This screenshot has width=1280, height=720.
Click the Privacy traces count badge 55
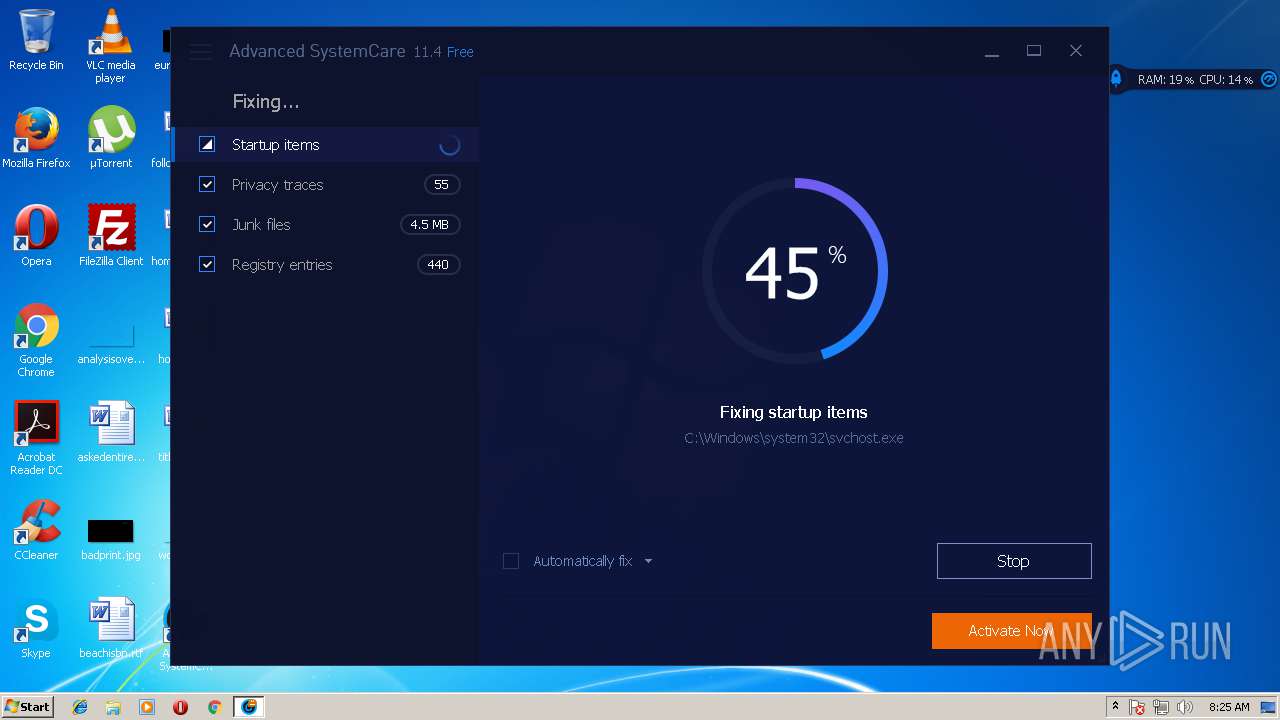pos(441,184)
